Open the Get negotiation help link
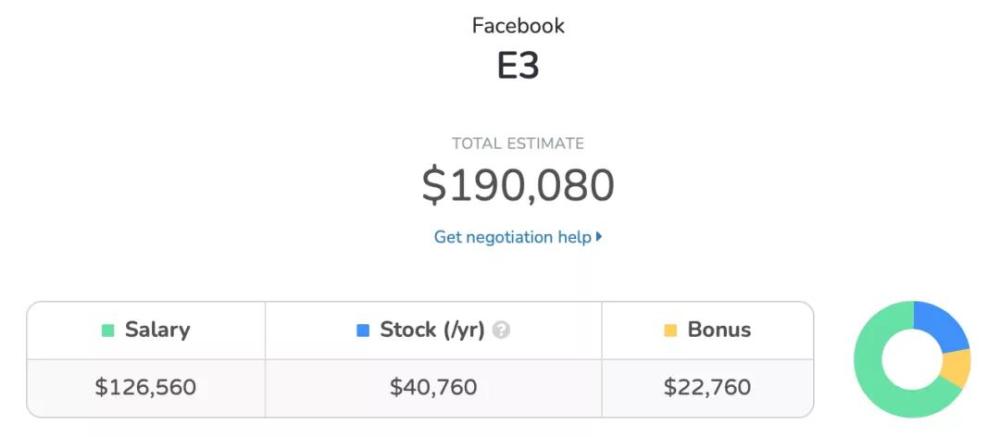This screenshot has height=437, width=1000. tap(513, 237)
